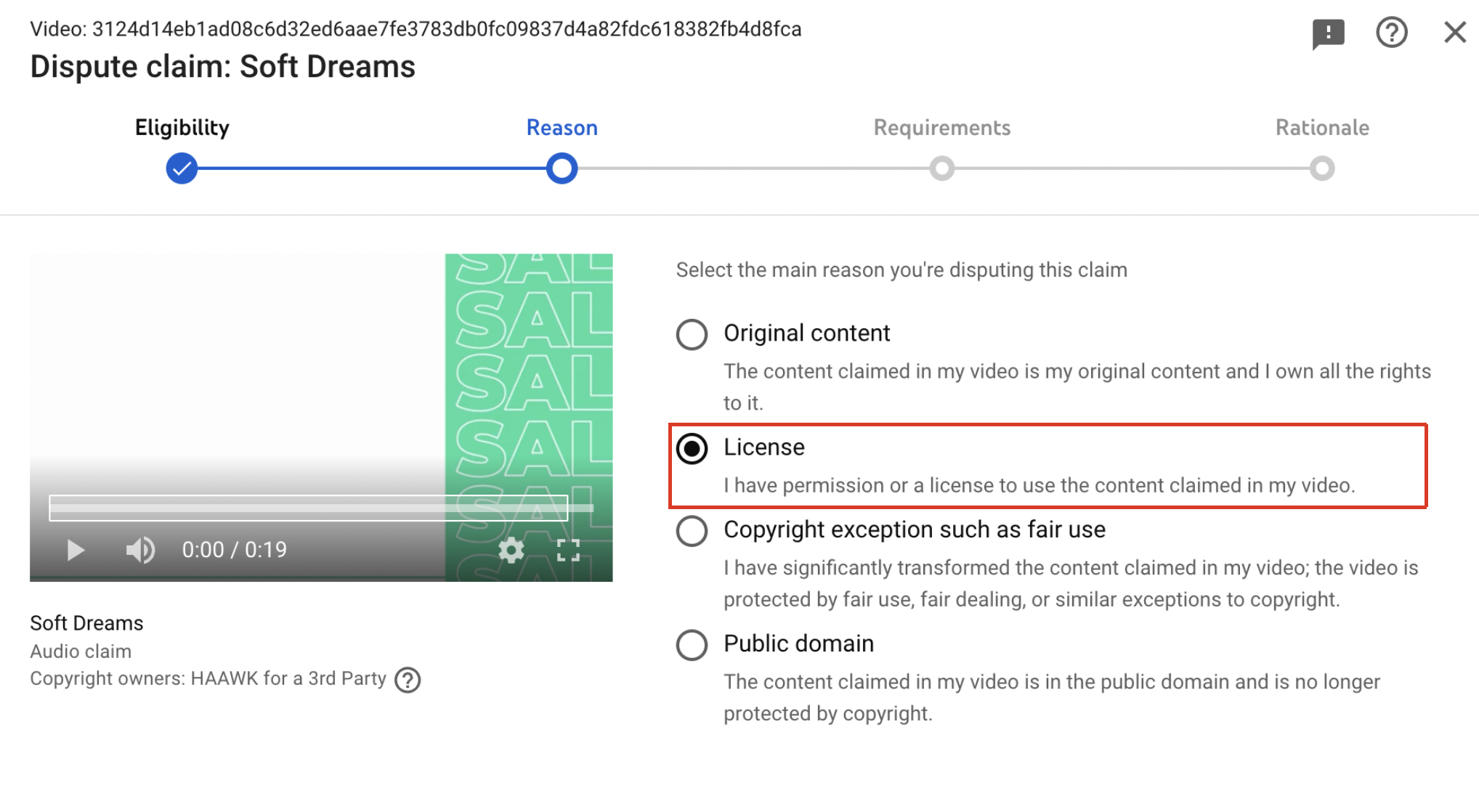Click the Requirements step circle
The height and width of the screenshot is (812, 1479).
(942, 168)
